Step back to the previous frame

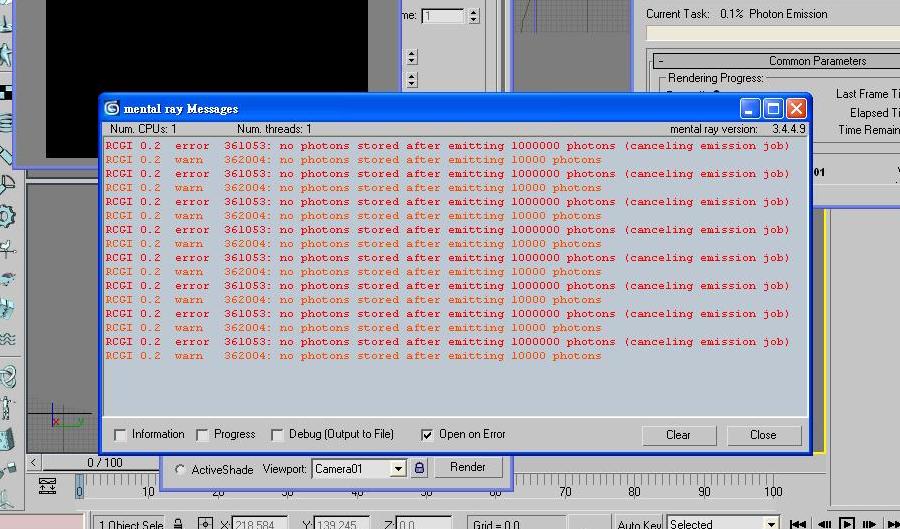pos(824,524)
